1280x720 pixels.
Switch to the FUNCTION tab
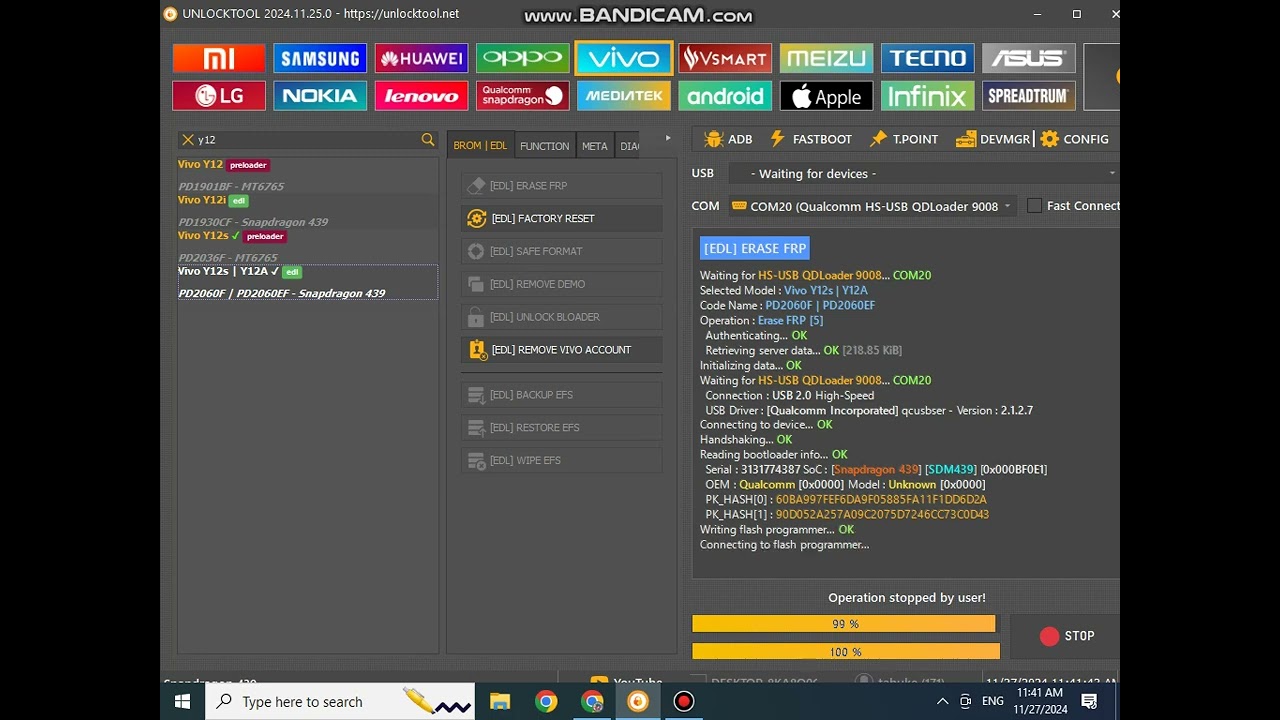tap(544, 146)
